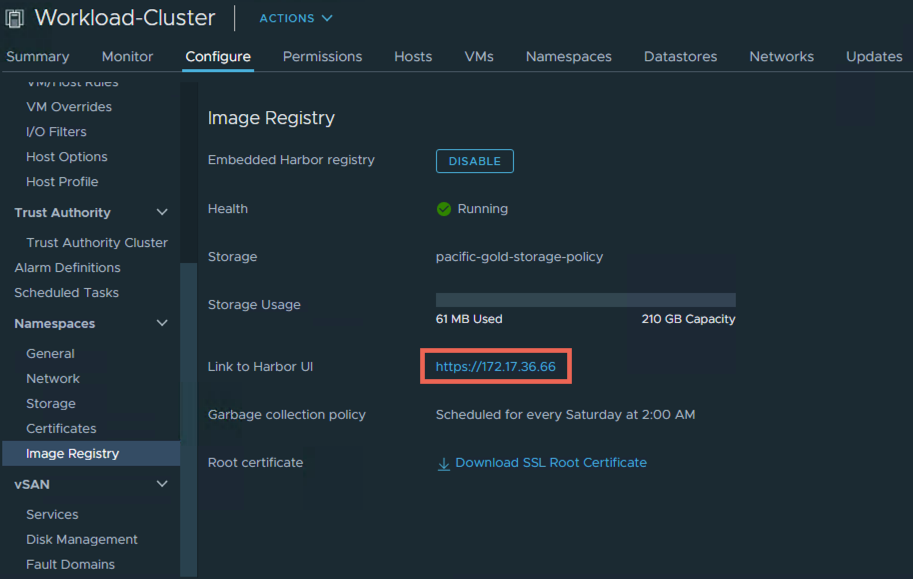Switch to the Monitor tab
Image resolution: width=913 pixels, height=579 pixels.
pyautogui.click(x=127, y=57)
